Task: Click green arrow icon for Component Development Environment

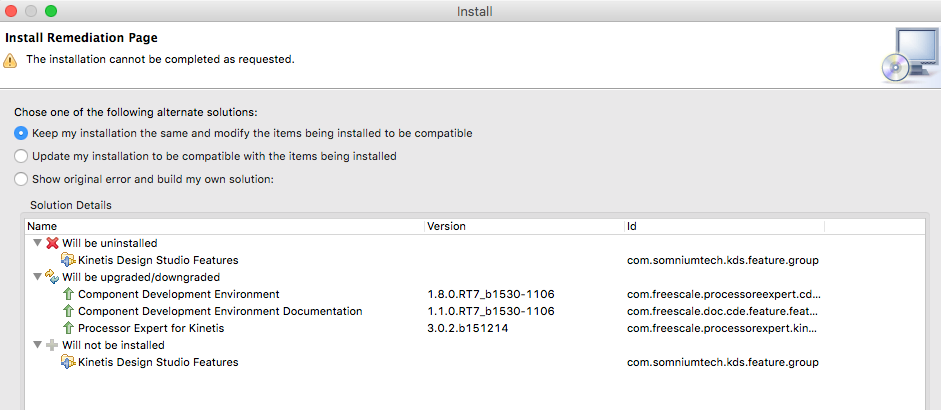Action: click(x=68, y=294)
